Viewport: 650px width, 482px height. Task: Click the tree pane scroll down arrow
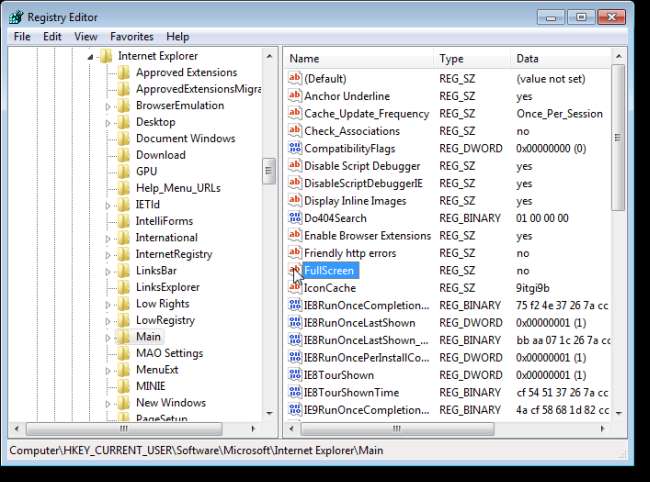[x=269, y=413]
